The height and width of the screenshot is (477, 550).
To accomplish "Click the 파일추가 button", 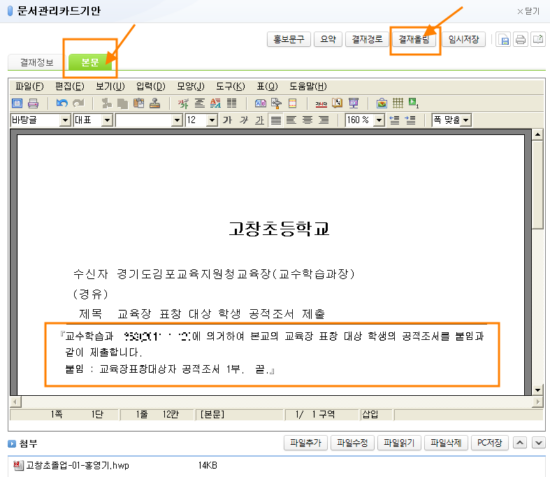I will [x=306, y=443].
